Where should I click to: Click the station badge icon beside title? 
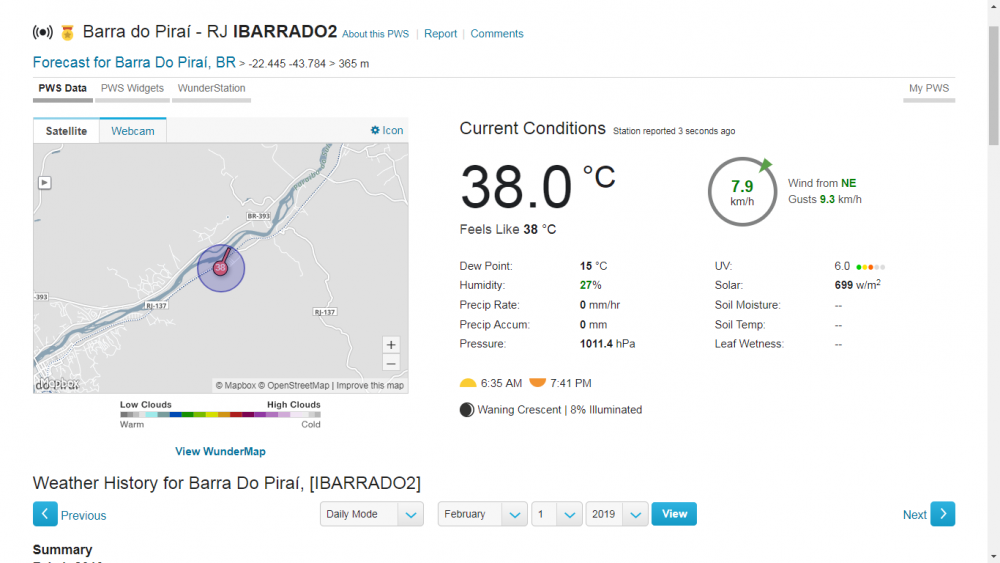pyautogui.click(x=68, y=32)
